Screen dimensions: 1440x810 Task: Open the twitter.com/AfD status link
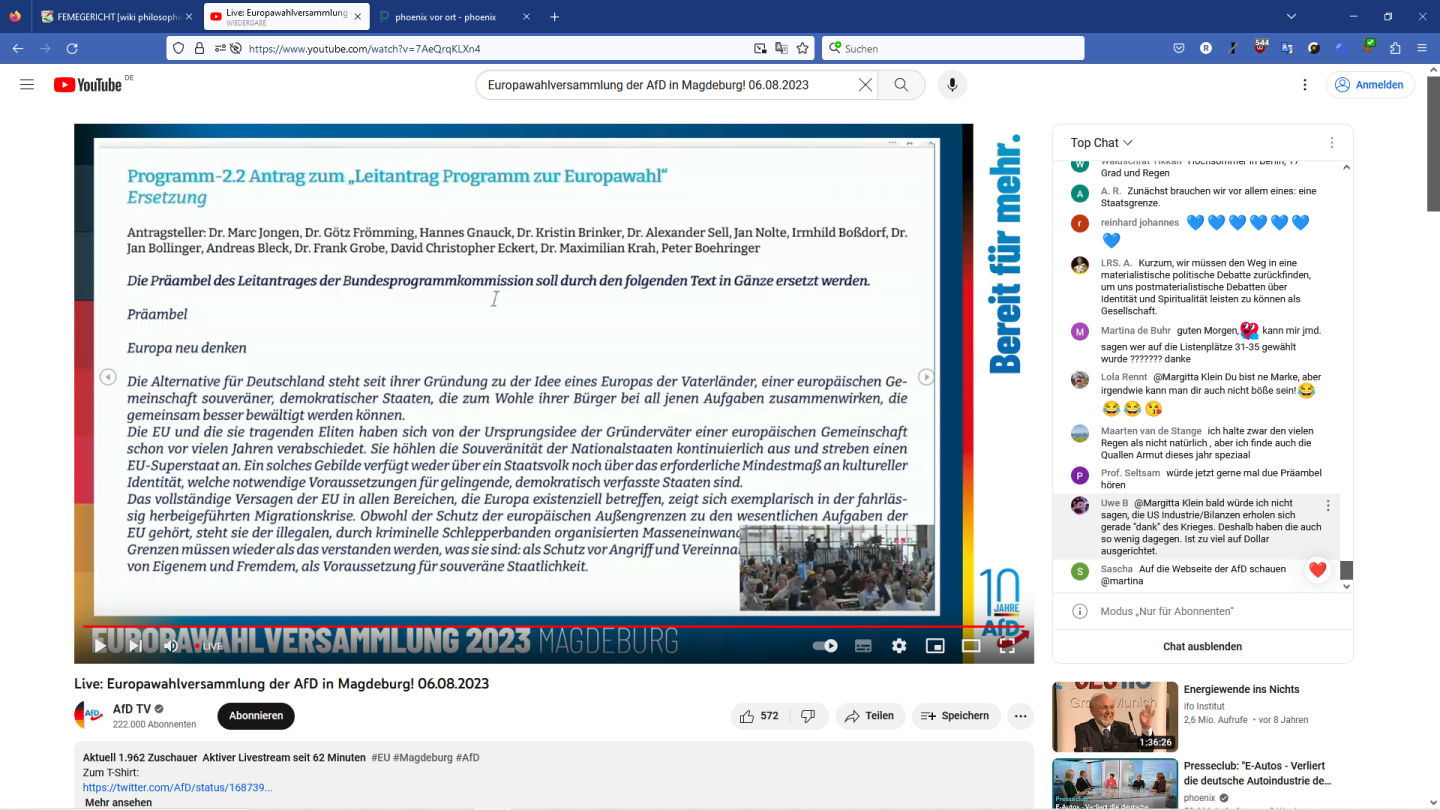177,788
